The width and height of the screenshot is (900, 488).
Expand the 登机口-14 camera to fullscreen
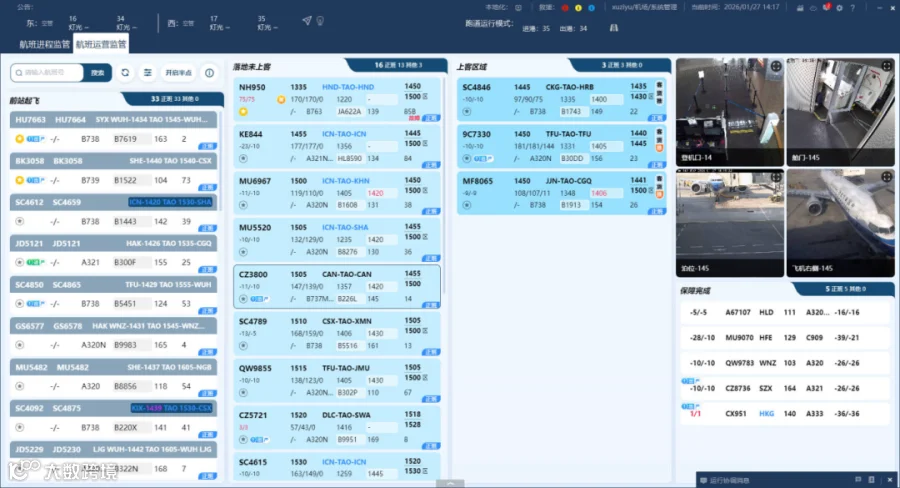pyautogui.click(x=775, y=67)
